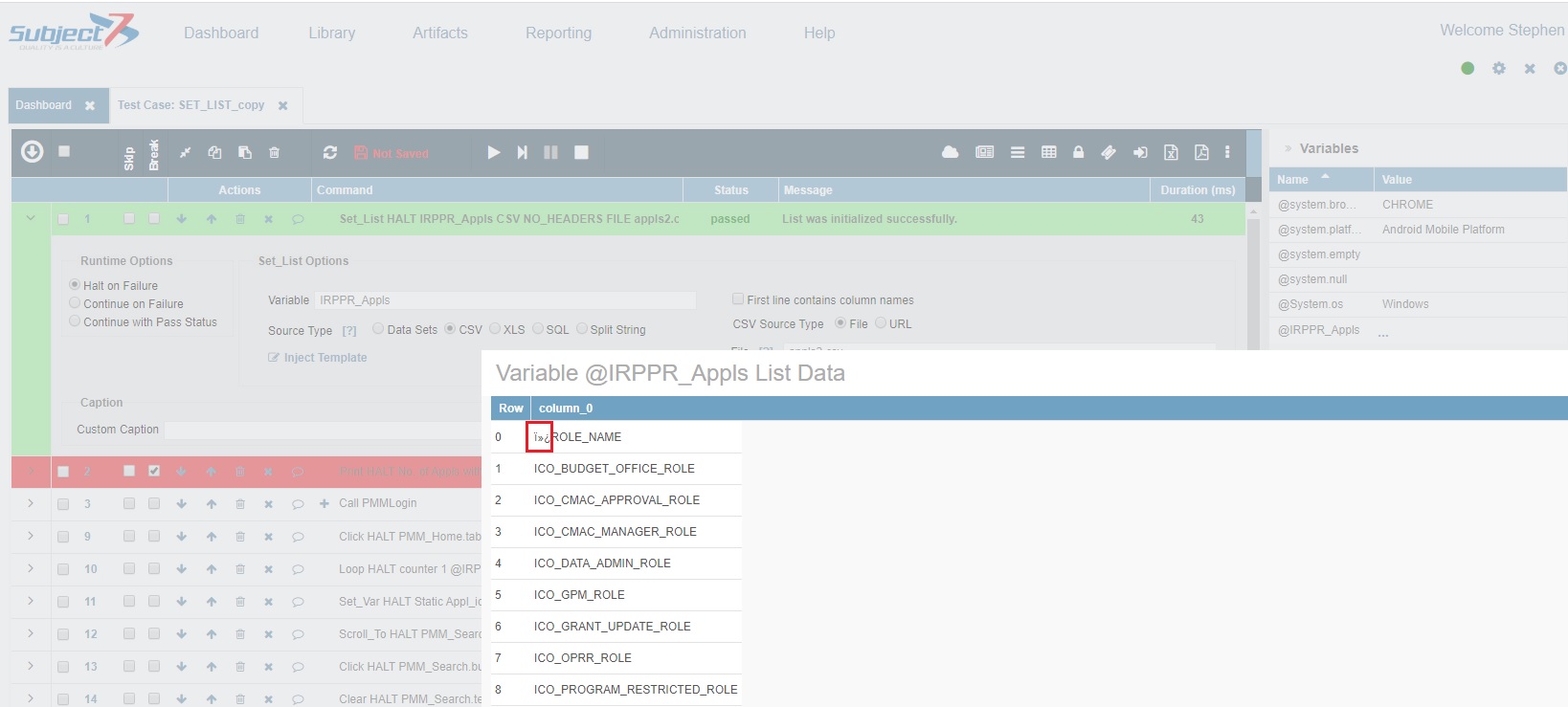This screenshot has height=707, width=1568.
Task: Export to PDF using toolbar icon
Action: tap(1201, 152)
